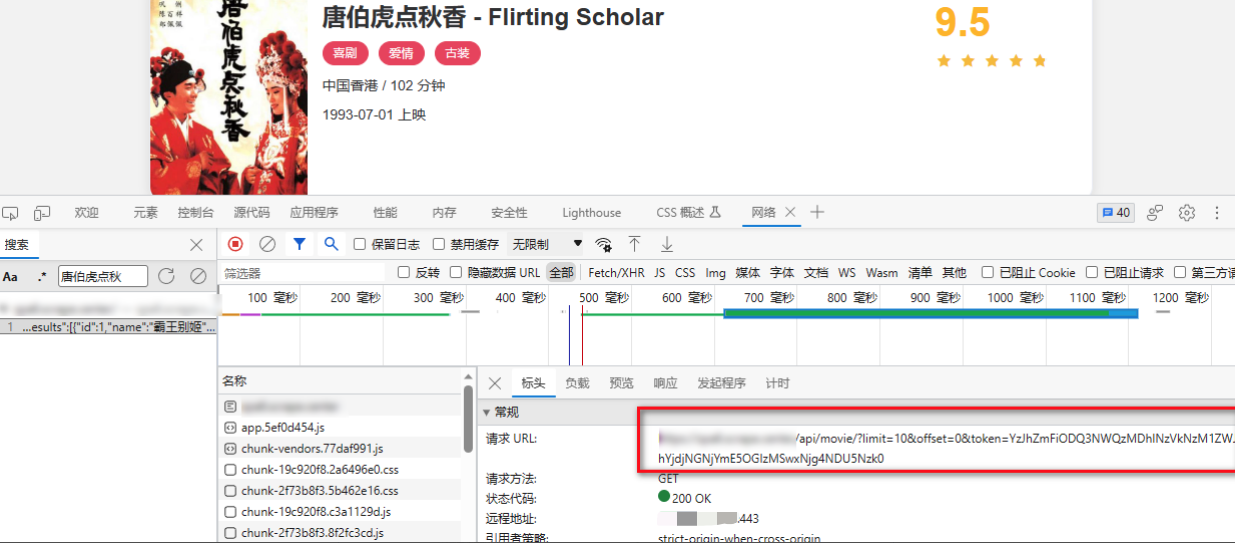The width and height of the screenshot is (1235, 543).
Task: Select the Fetch/XHR filter button
Action: coord(616,272)
